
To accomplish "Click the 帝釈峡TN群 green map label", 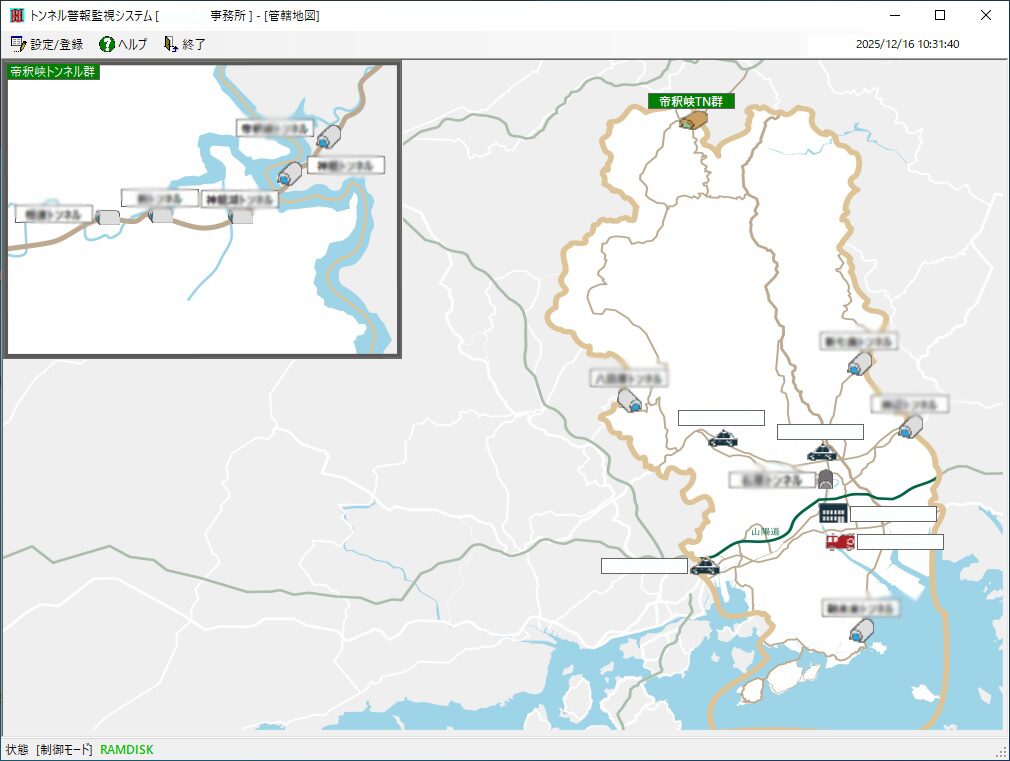I will coord(691,101).
